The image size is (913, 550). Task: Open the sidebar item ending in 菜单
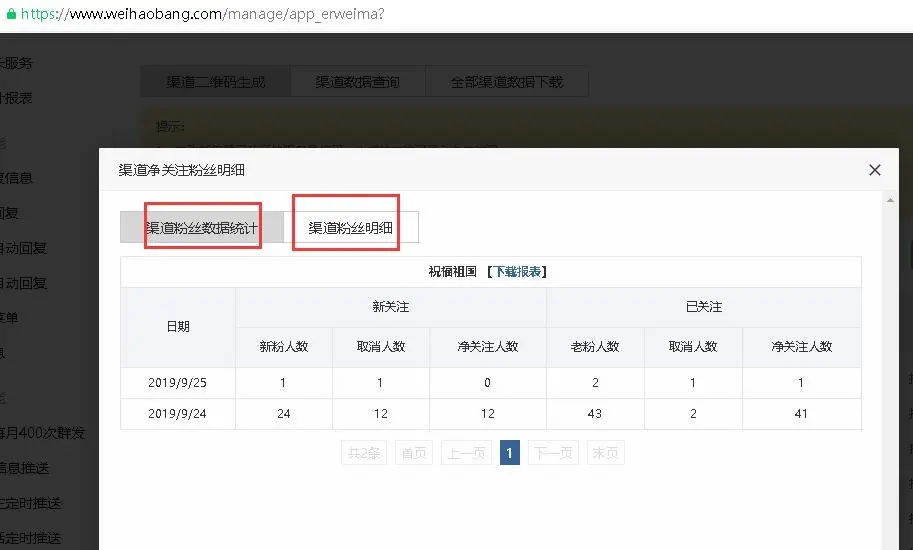9,318
